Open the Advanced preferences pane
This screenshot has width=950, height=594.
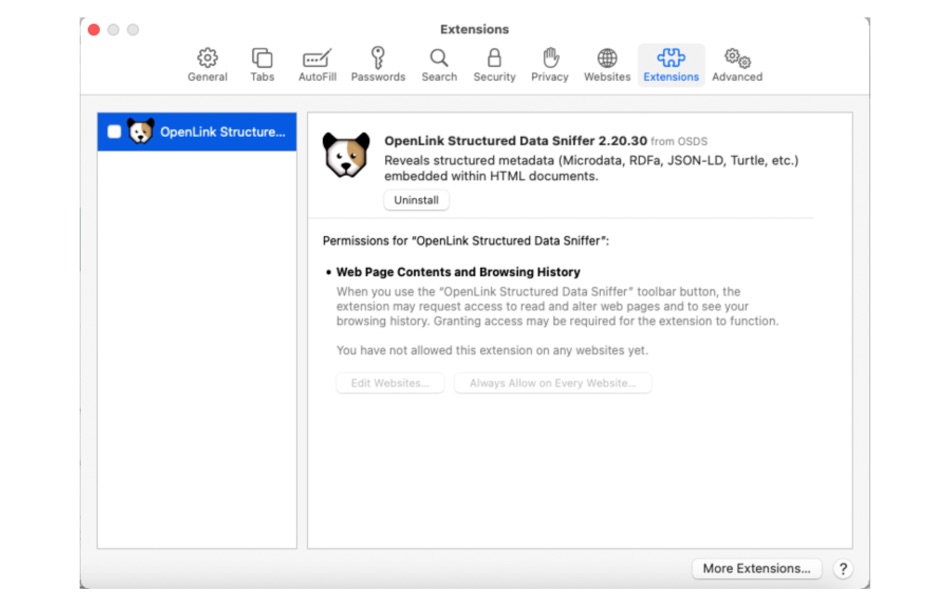pos(737,65)
